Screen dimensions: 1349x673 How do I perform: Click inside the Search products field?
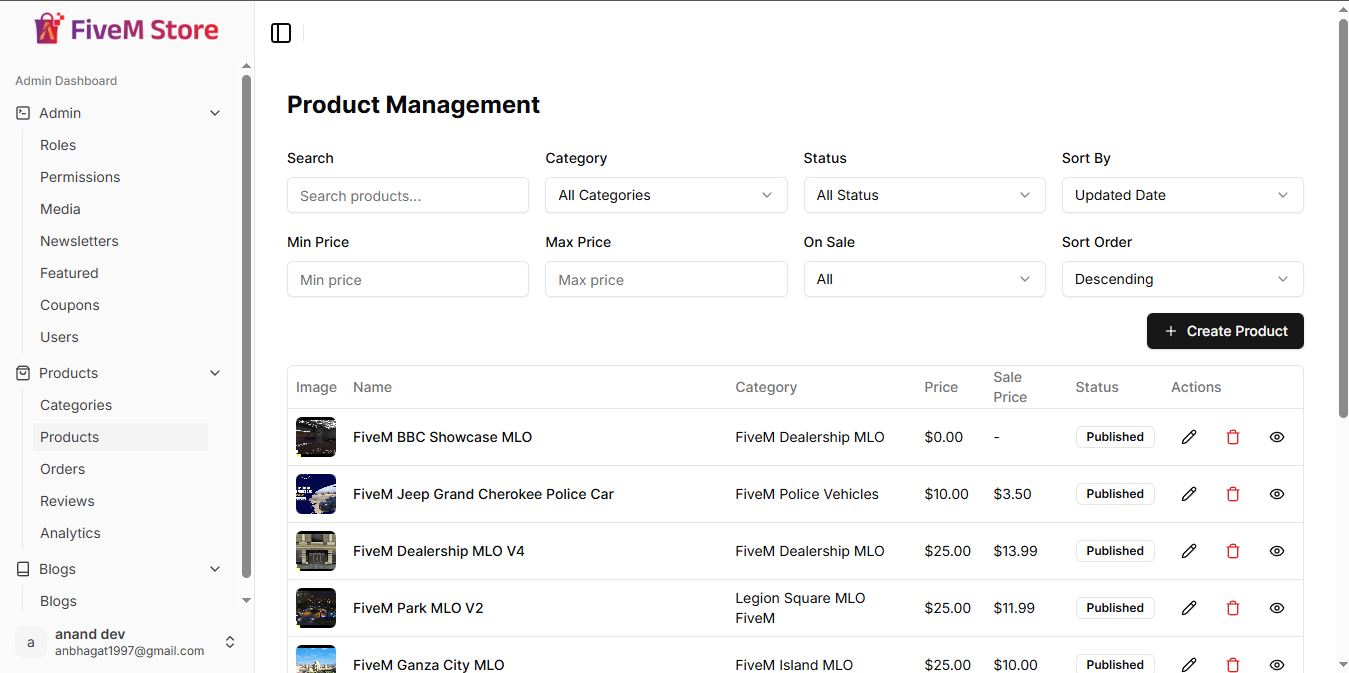(407, 195)
